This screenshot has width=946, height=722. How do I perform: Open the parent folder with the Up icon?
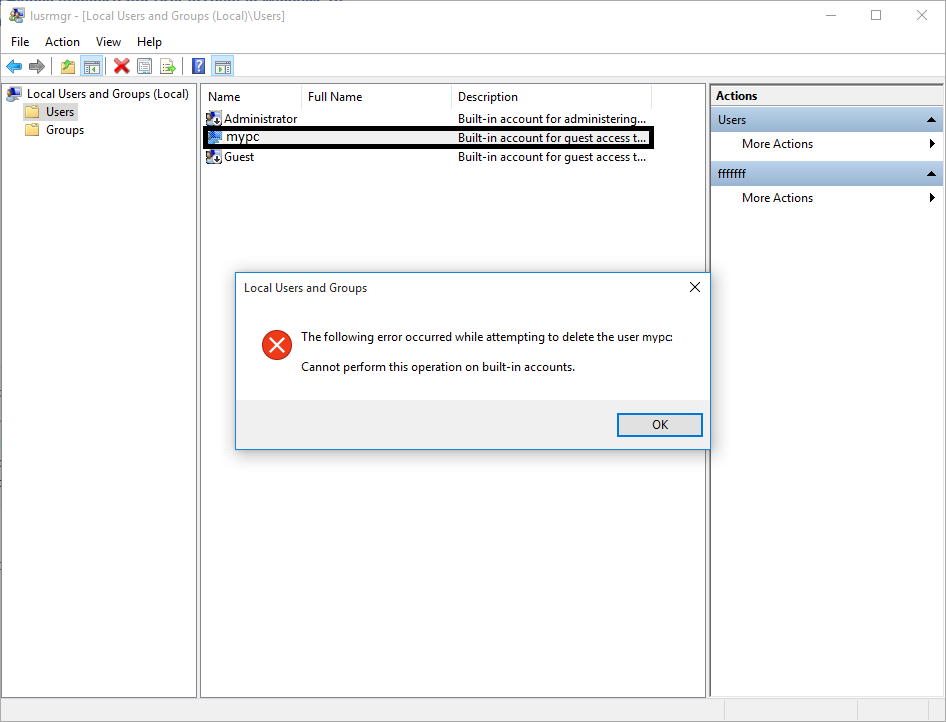(x=67, y=66)
